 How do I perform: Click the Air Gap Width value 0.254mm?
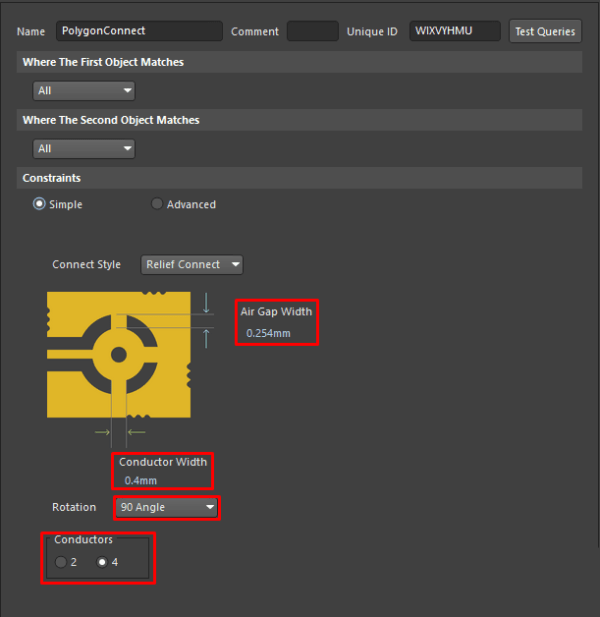(x=268, y=333)
